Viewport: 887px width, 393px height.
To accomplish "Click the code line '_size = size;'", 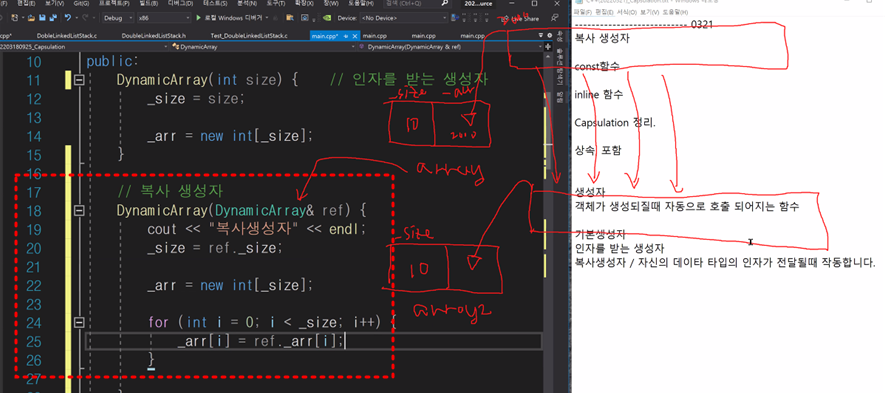I will (x=196, y=99).
